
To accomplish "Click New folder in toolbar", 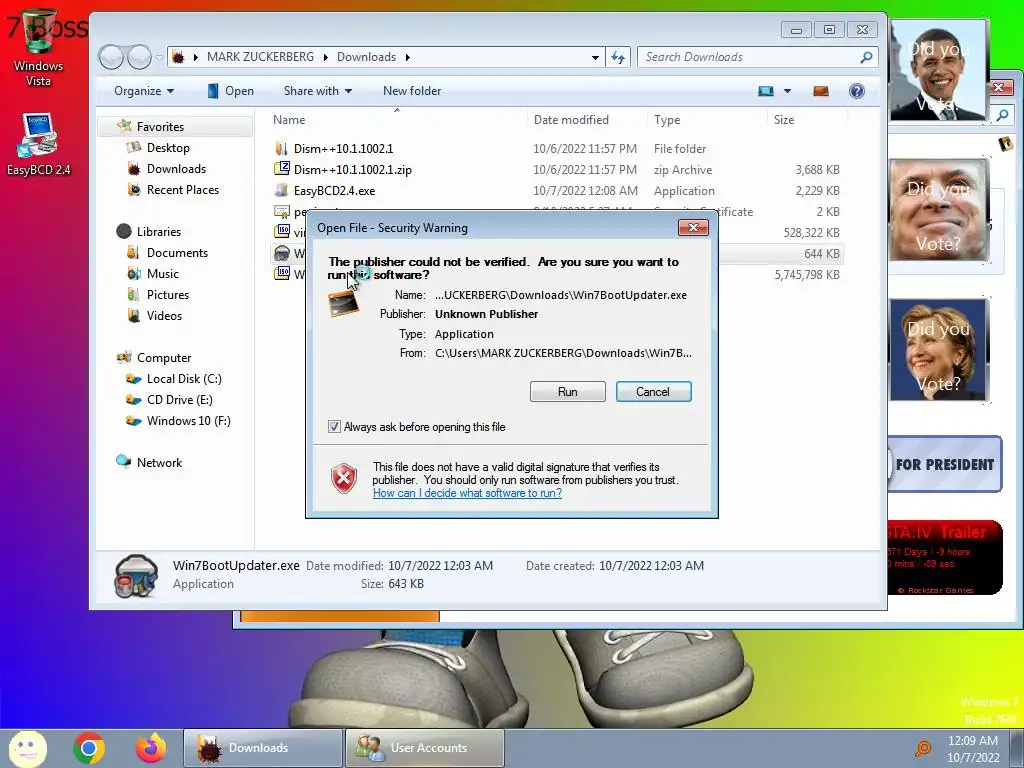I will (411, 91).
